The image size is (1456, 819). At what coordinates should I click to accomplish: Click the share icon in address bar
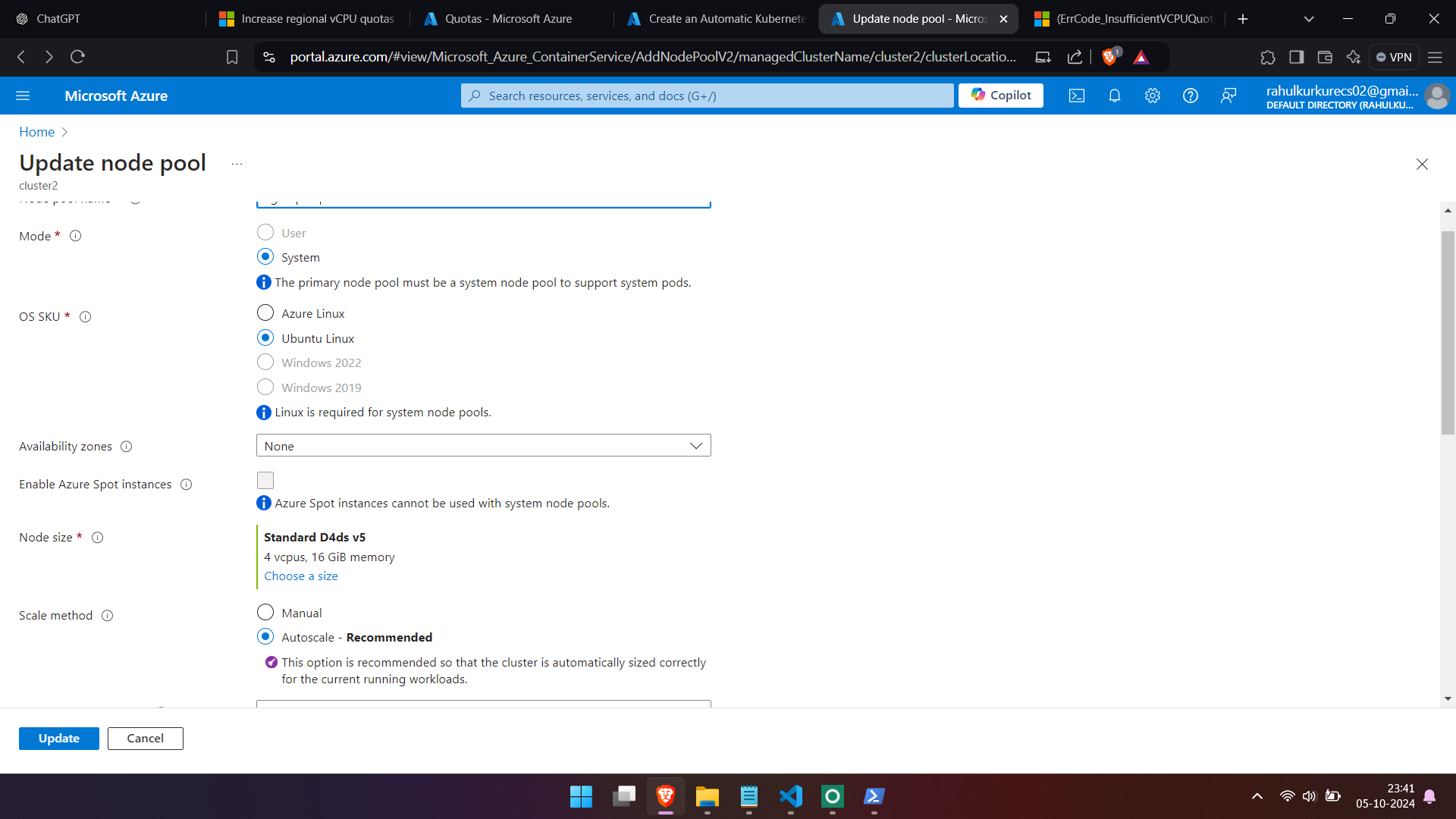(1075, 57)
